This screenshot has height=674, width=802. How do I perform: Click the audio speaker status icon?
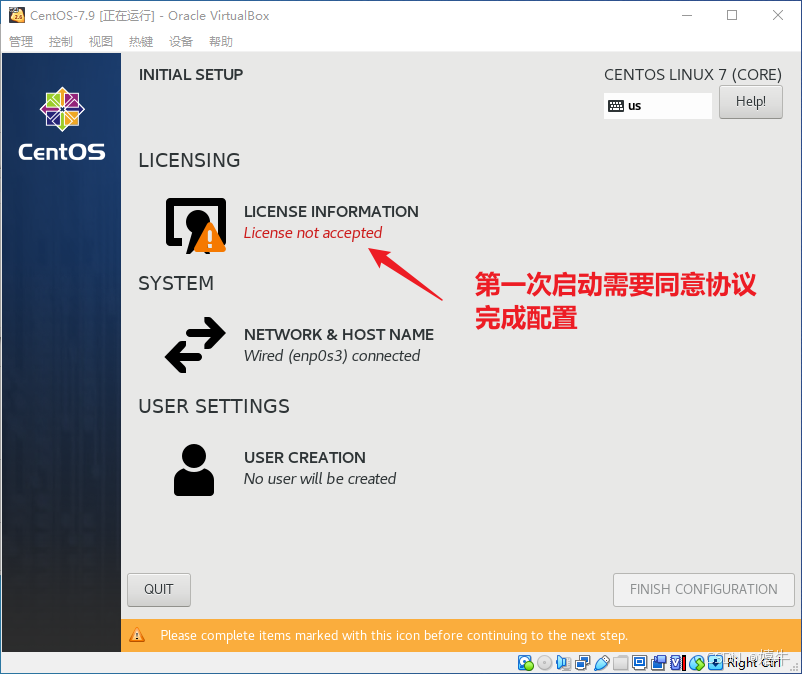pyautogui.click(x=563, y=663)
